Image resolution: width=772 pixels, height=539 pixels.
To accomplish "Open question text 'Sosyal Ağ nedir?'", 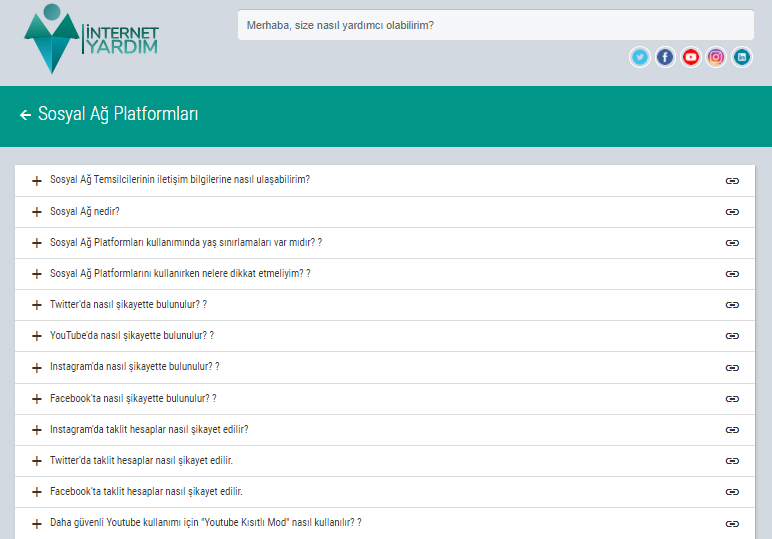I will coord(85,212).
